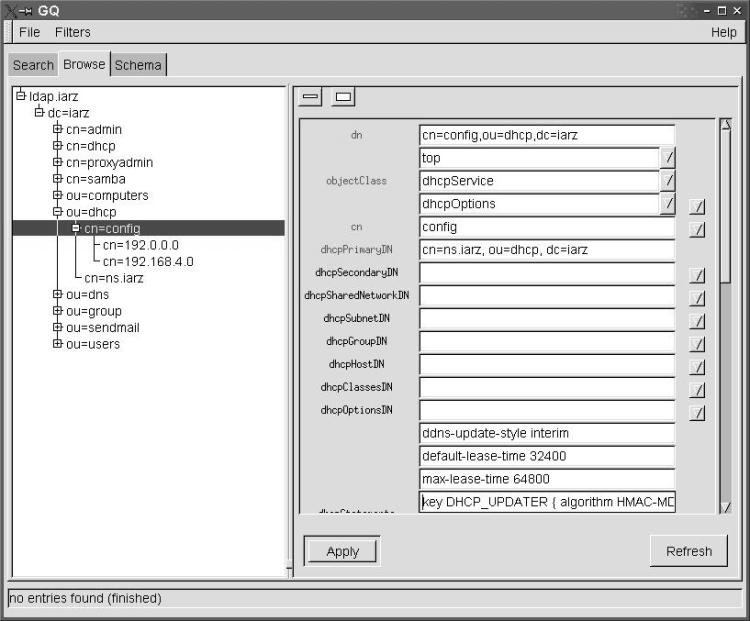
Task: Click the arrow button beside dhcpOptionsDN
Action: point(698,413)
